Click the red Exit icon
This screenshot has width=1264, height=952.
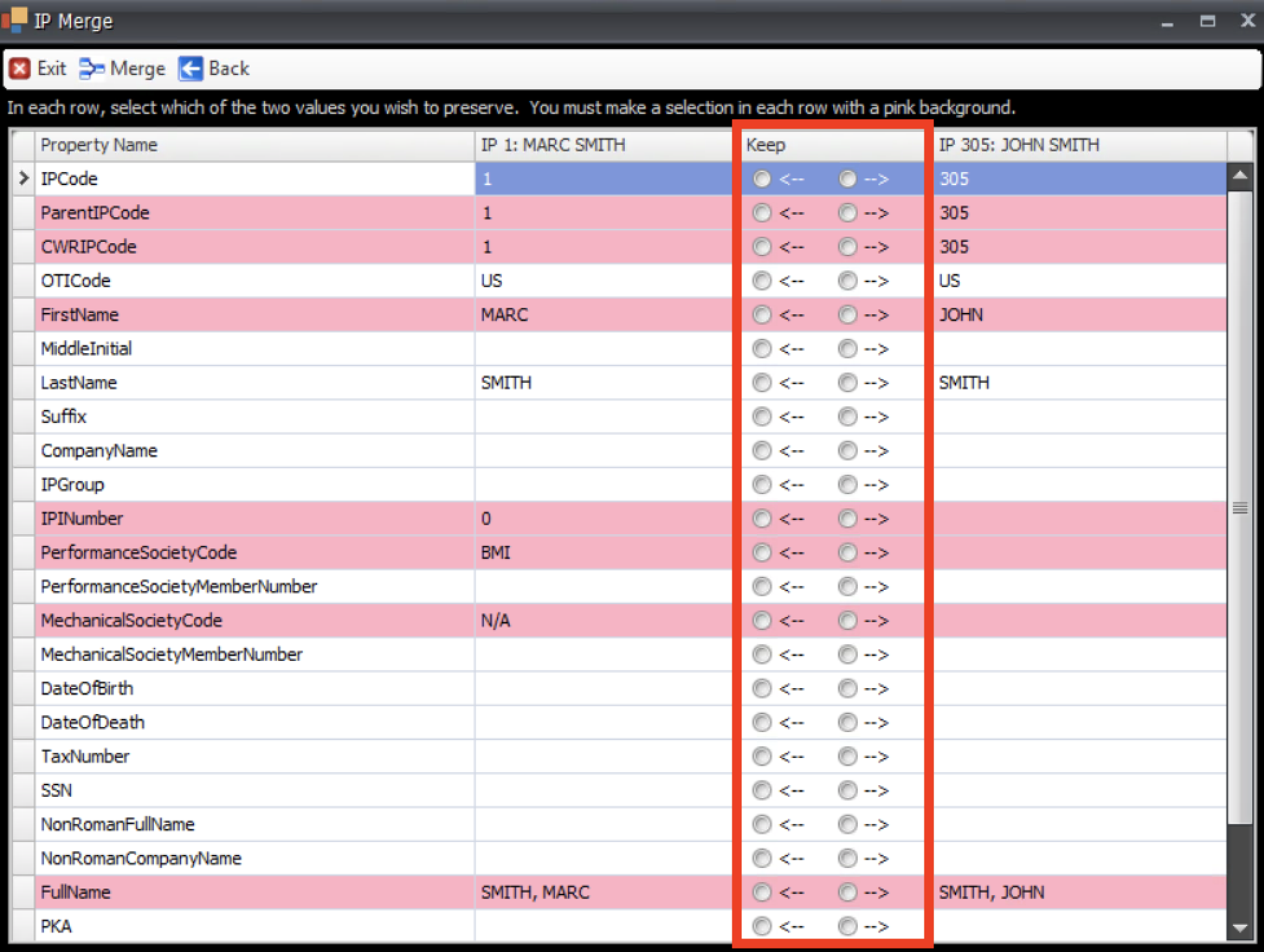pos(19,68)
